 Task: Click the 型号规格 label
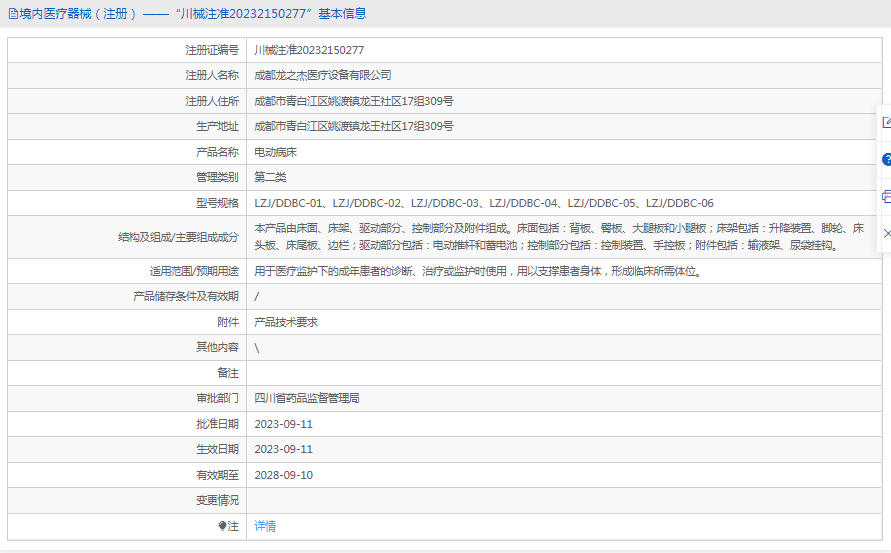point(218,203)
